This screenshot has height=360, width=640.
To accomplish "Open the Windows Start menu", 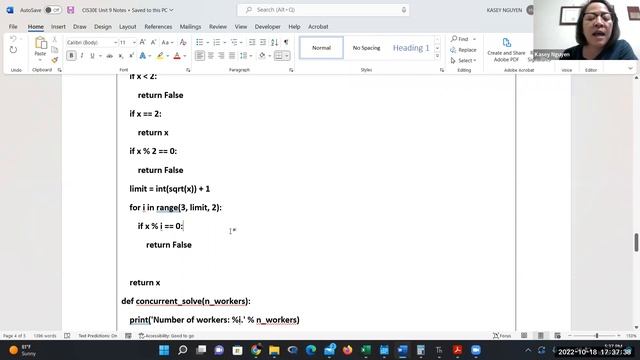I will coord(164,350).
